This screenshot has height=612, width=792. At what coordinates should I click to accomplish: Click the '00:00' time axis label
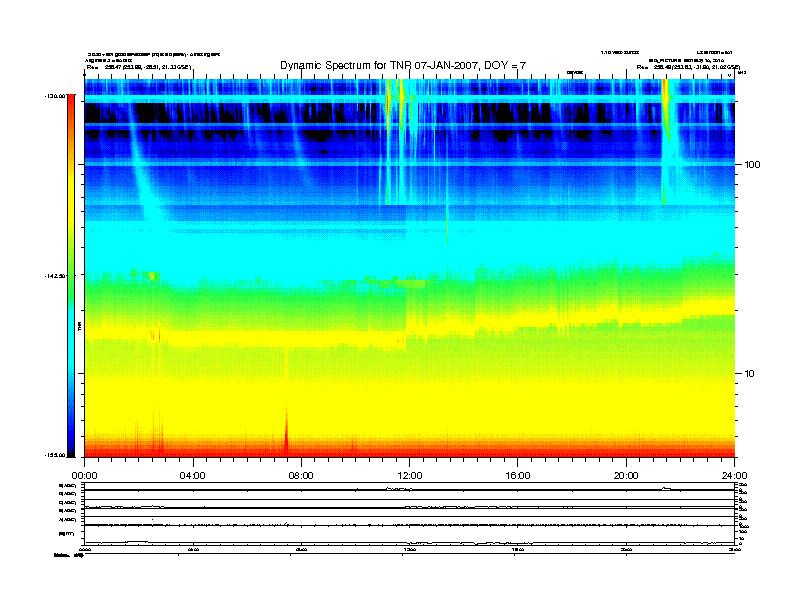click(x=84, y=476)
